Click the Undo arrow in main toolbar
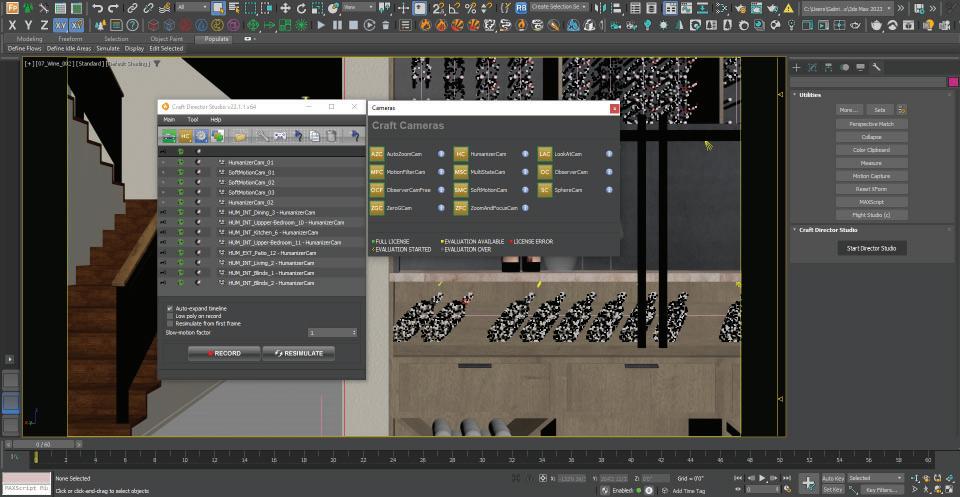The height and width of the screenshot is (497, 960). tap(98, 8)
